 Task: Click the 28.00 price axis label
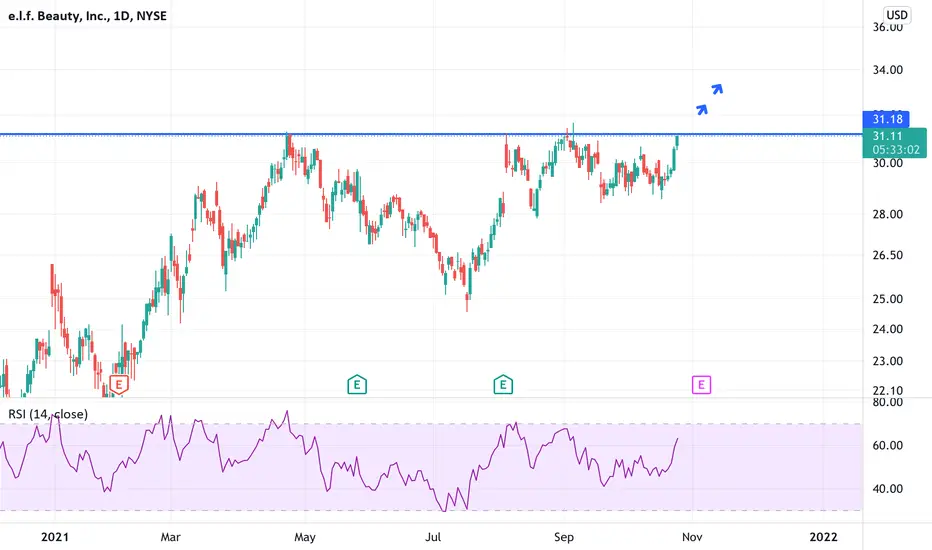coord(887,214)
